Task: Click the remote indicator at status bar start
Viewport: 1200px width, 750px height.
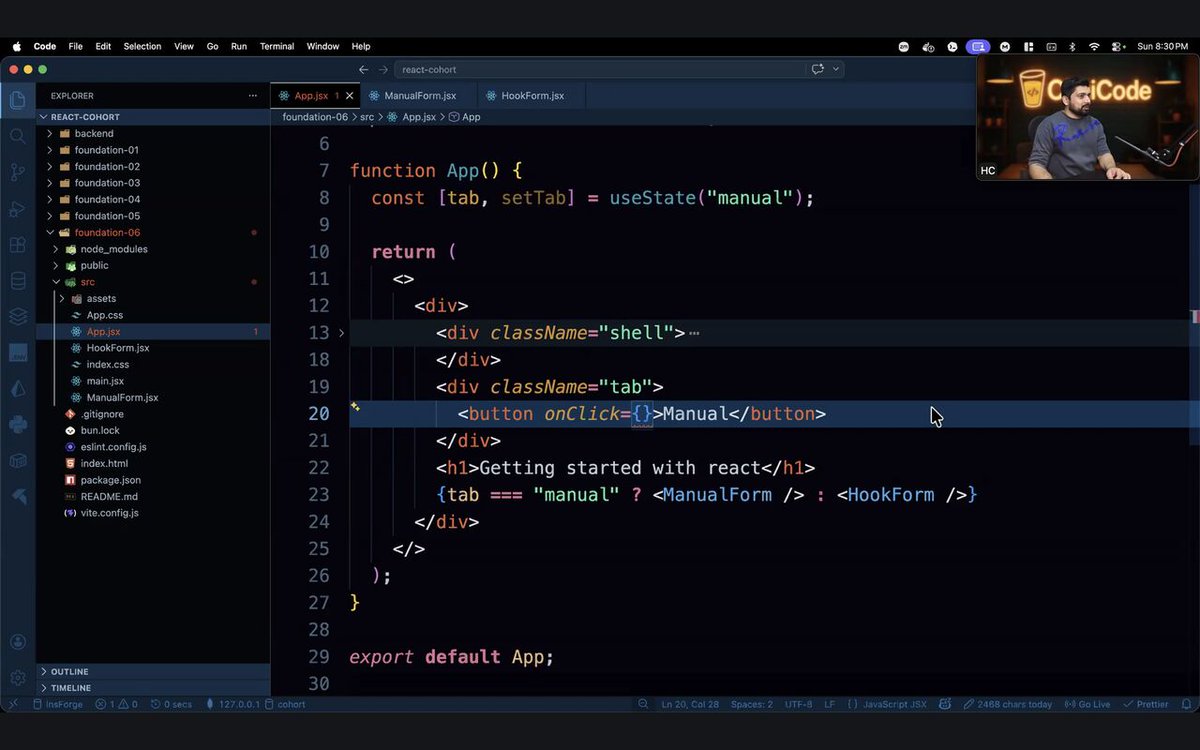Action: (x=14, y=704)
